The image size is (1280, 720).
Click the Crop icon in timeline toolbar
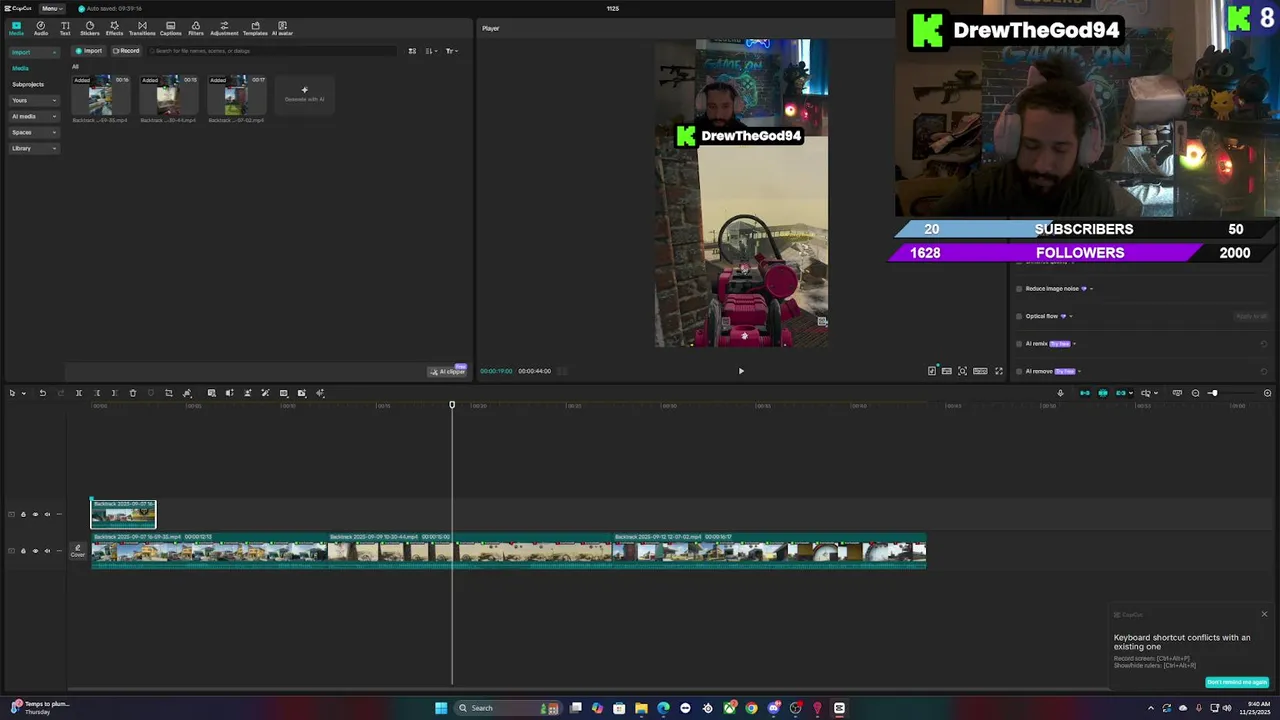[168, 393]
